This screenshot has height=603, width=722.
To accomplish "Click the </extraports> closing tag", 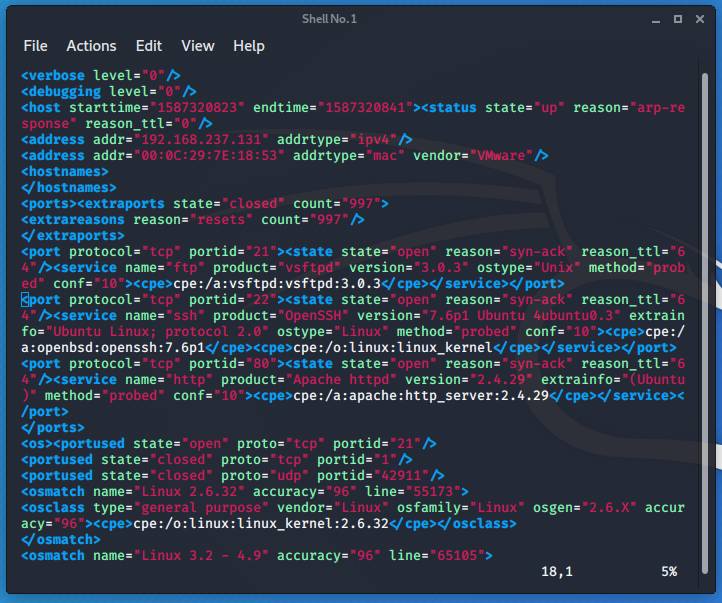I will click(x=73, y=236).
